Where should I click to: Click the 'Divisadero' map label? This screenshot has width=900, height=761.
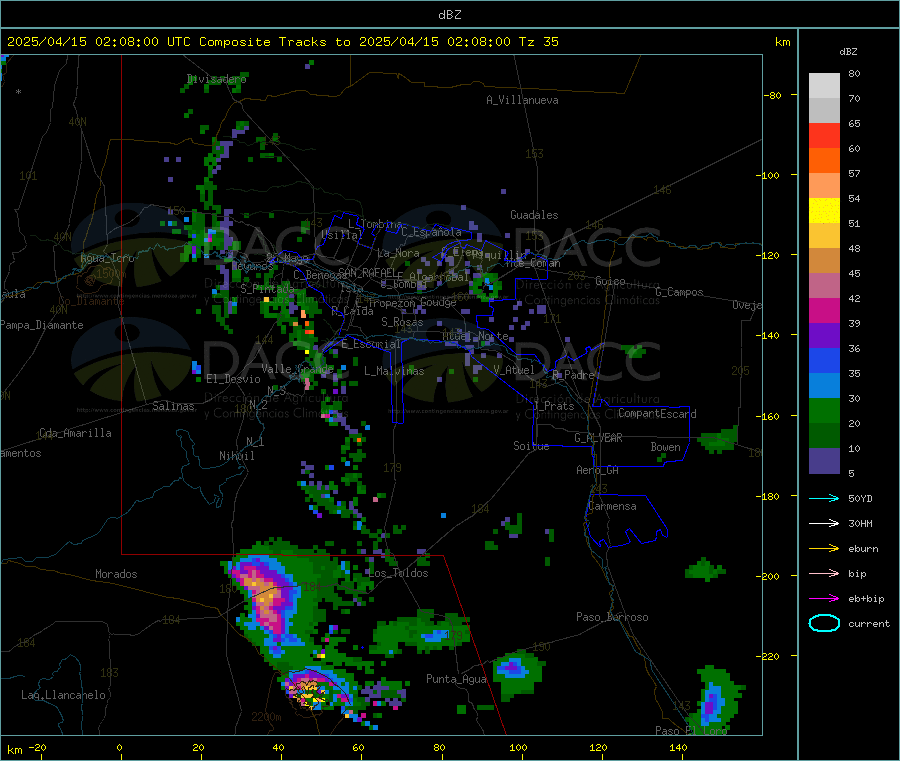(216, 79)
